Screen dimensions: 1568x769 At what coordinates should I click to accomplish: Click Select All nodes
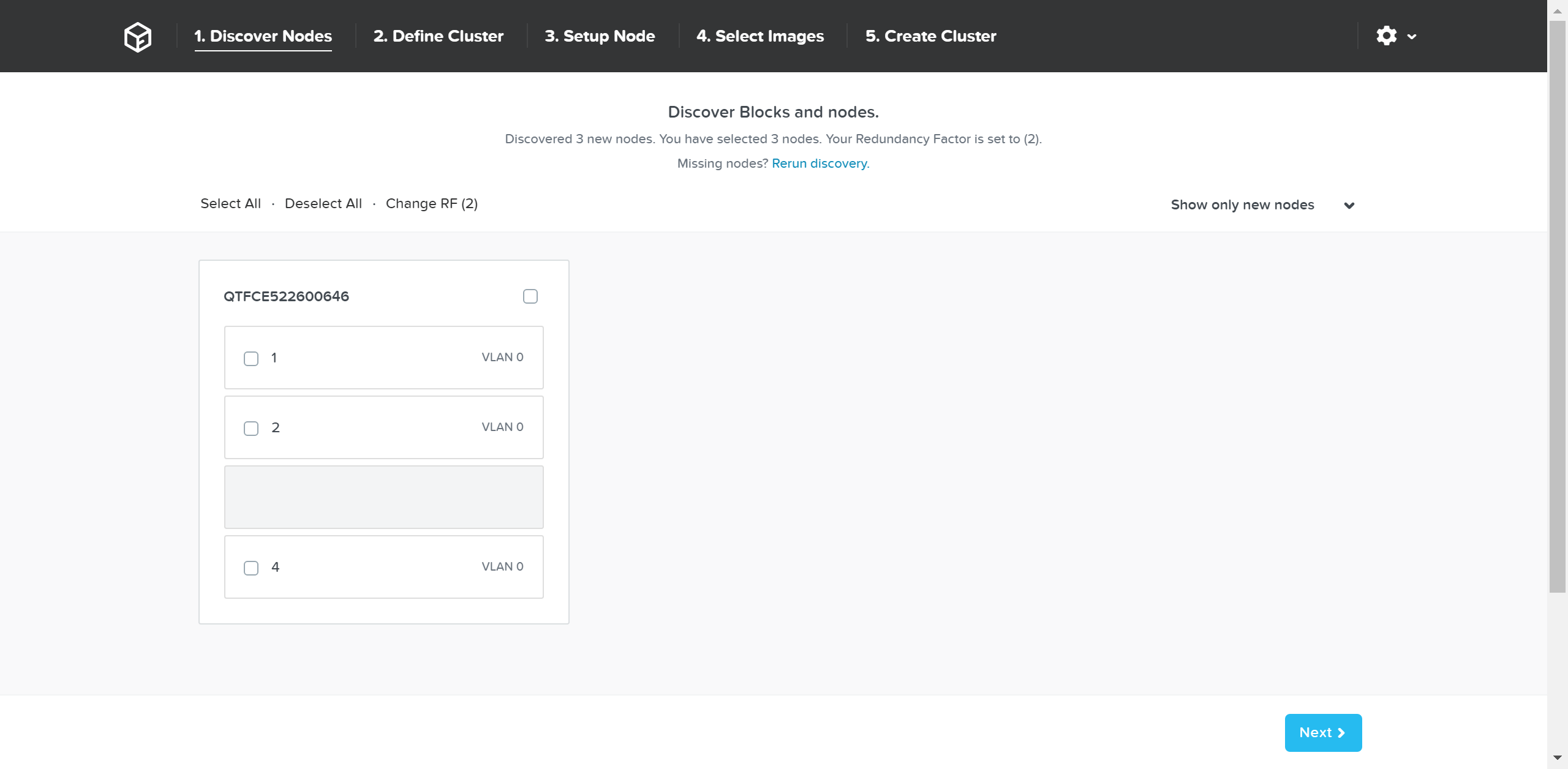(230, 203)
